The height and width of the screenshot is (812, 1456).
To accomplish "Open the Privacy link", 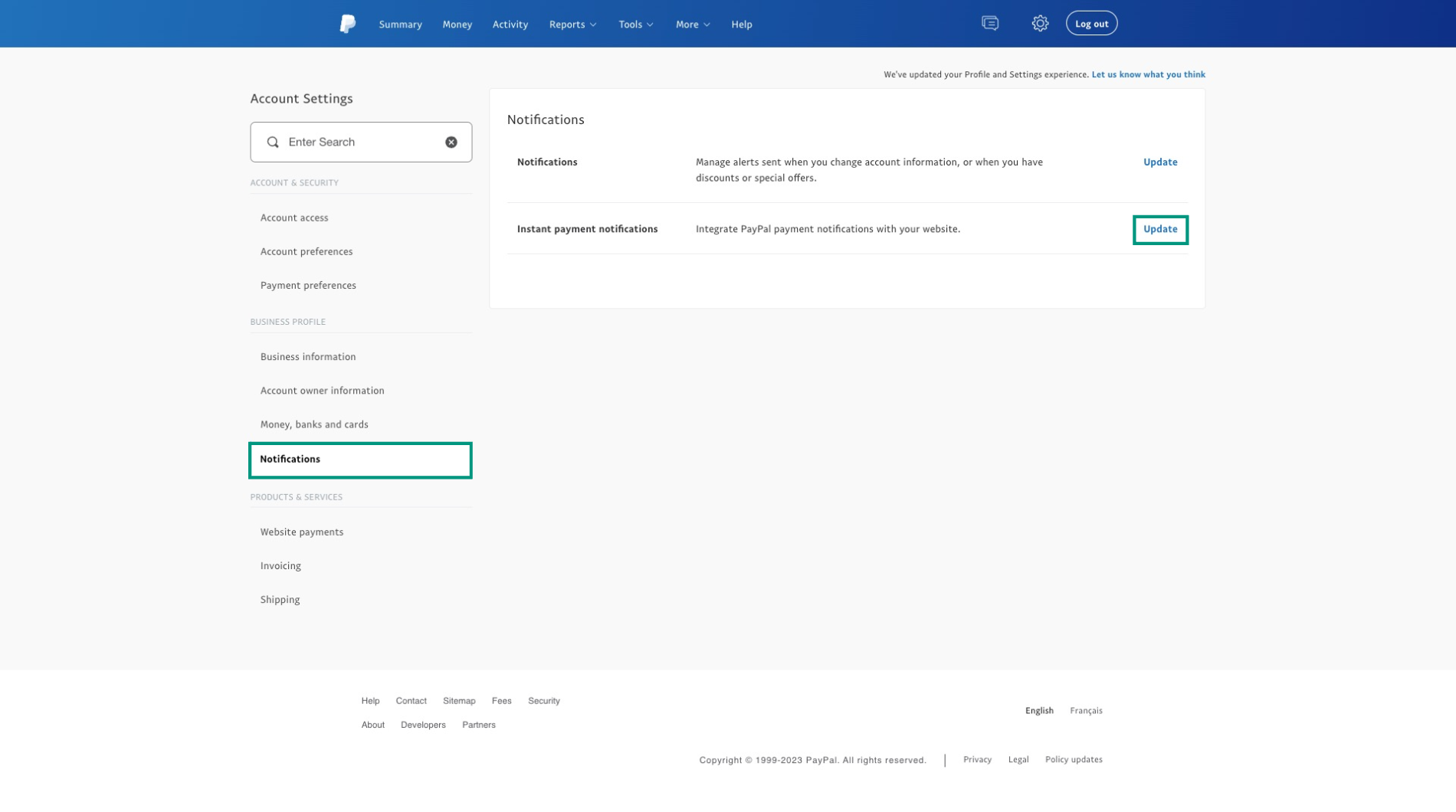I will (977, 759).
